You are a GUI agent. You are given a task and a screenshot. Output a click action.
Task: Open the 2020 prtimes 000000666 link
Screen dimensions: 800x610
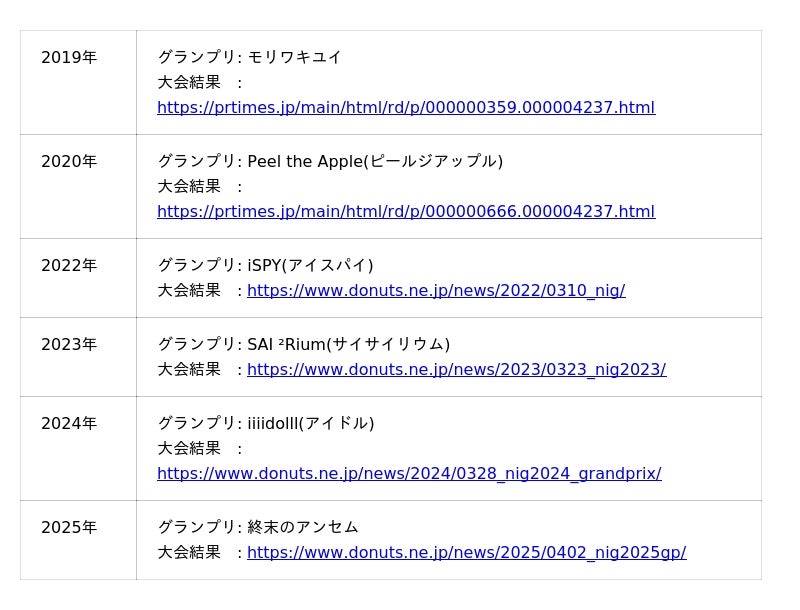pyautogui.click(x=406, y=212)
